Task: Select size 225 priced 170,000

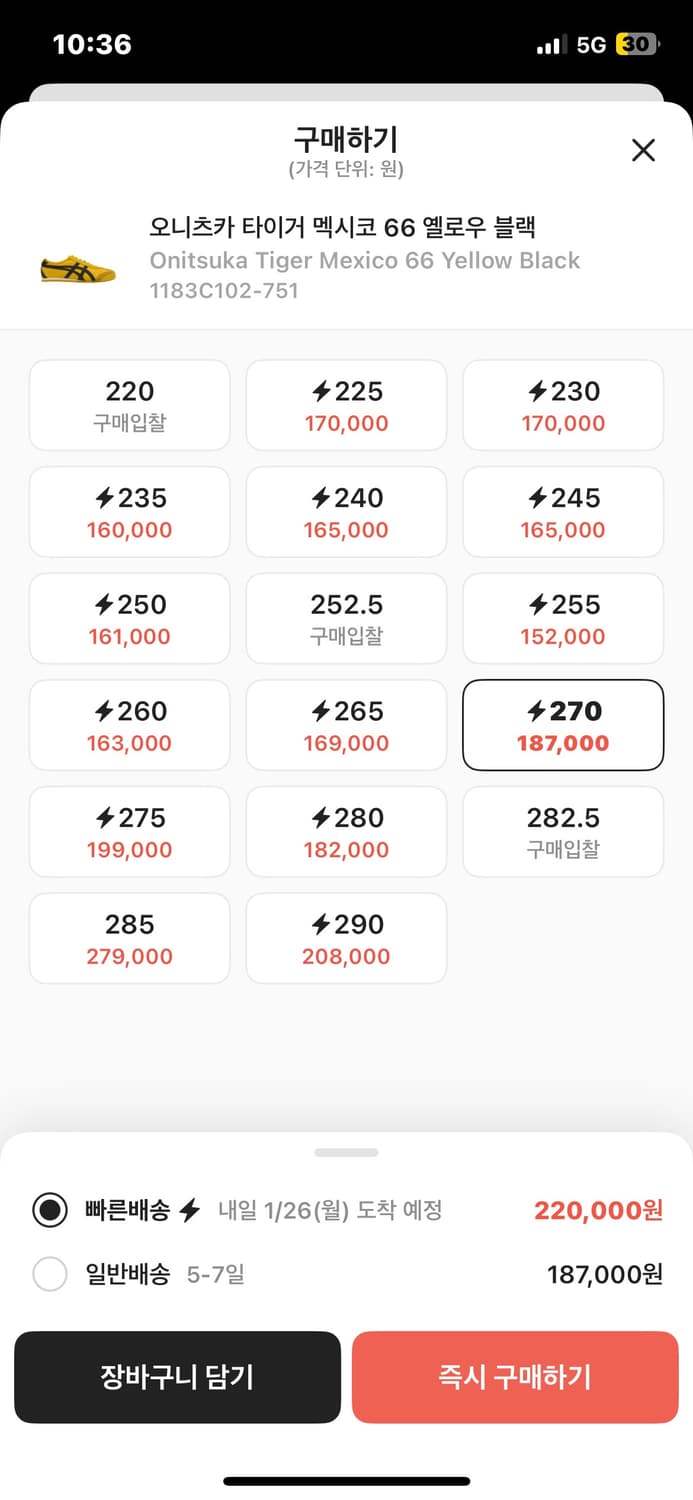Action: (346, 405)
